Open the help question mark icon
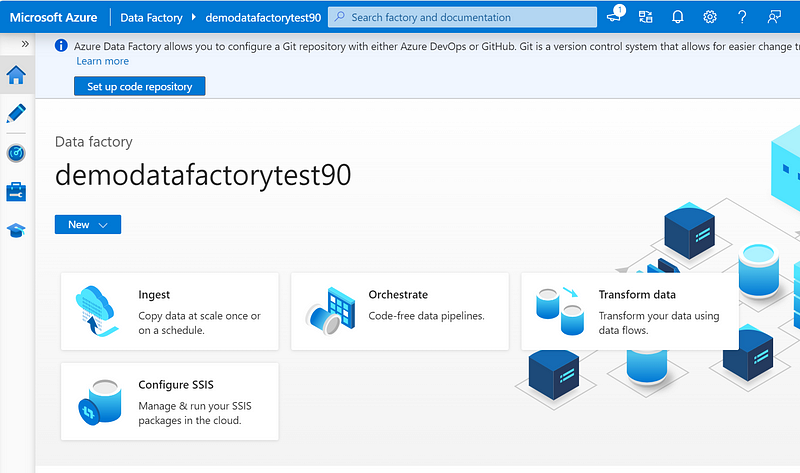This screenshot has width=800, height=473. point(742,17)
